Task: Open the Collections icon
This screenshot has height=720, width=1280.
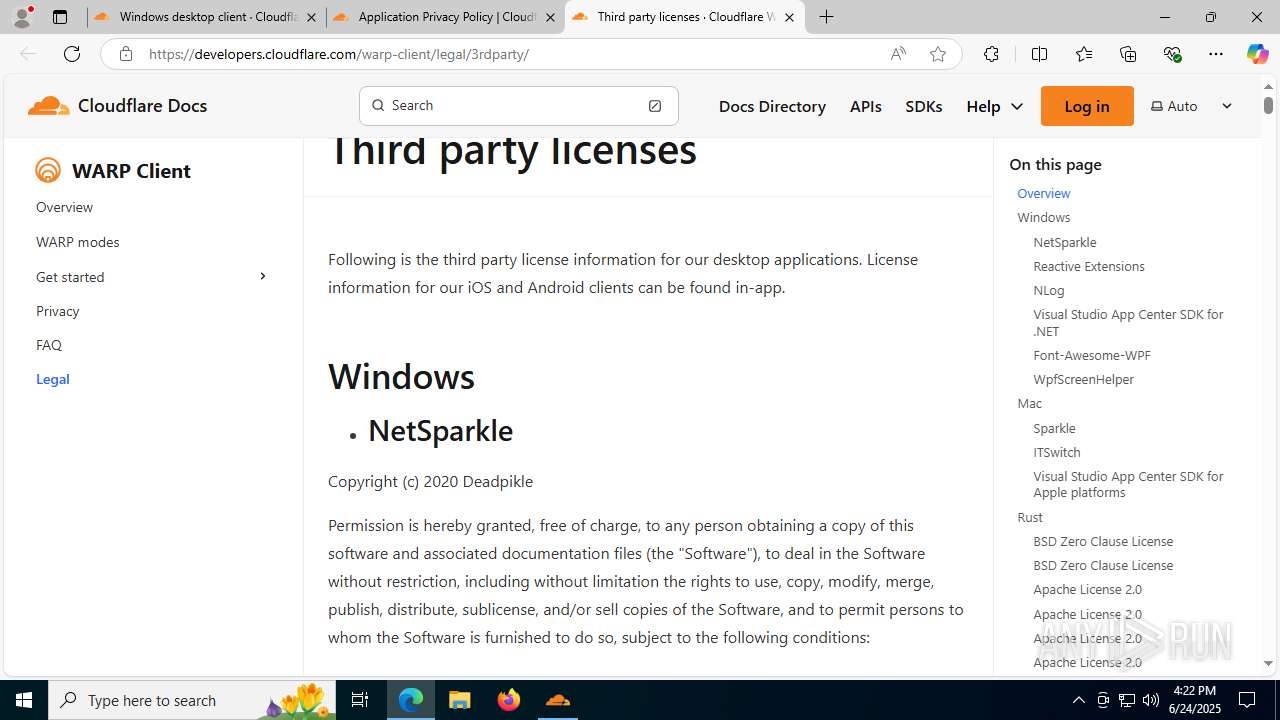Action: pyautogui.click(x=1128, y=54)
